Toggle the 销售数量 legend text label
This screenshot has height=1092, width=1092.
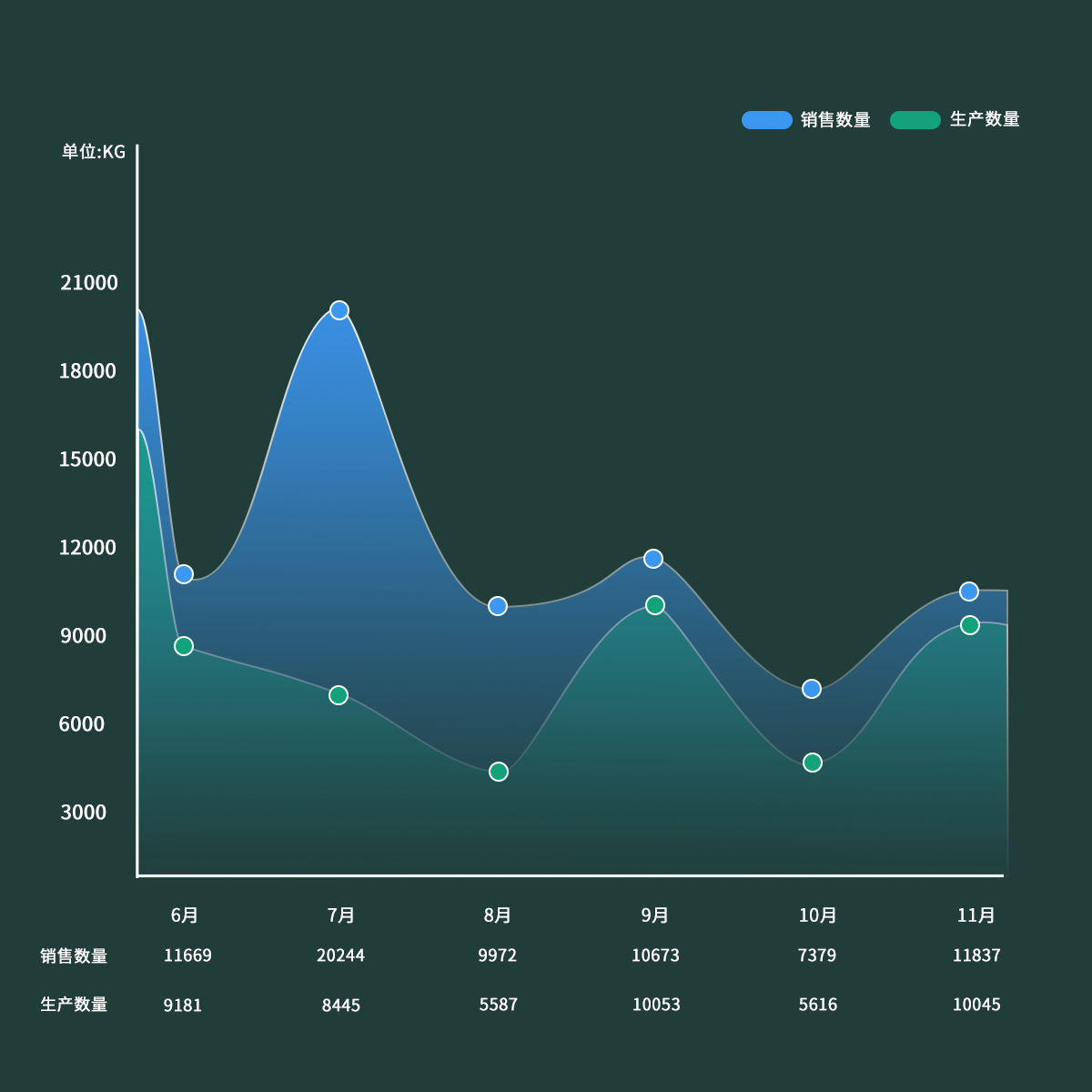point(835,120)
